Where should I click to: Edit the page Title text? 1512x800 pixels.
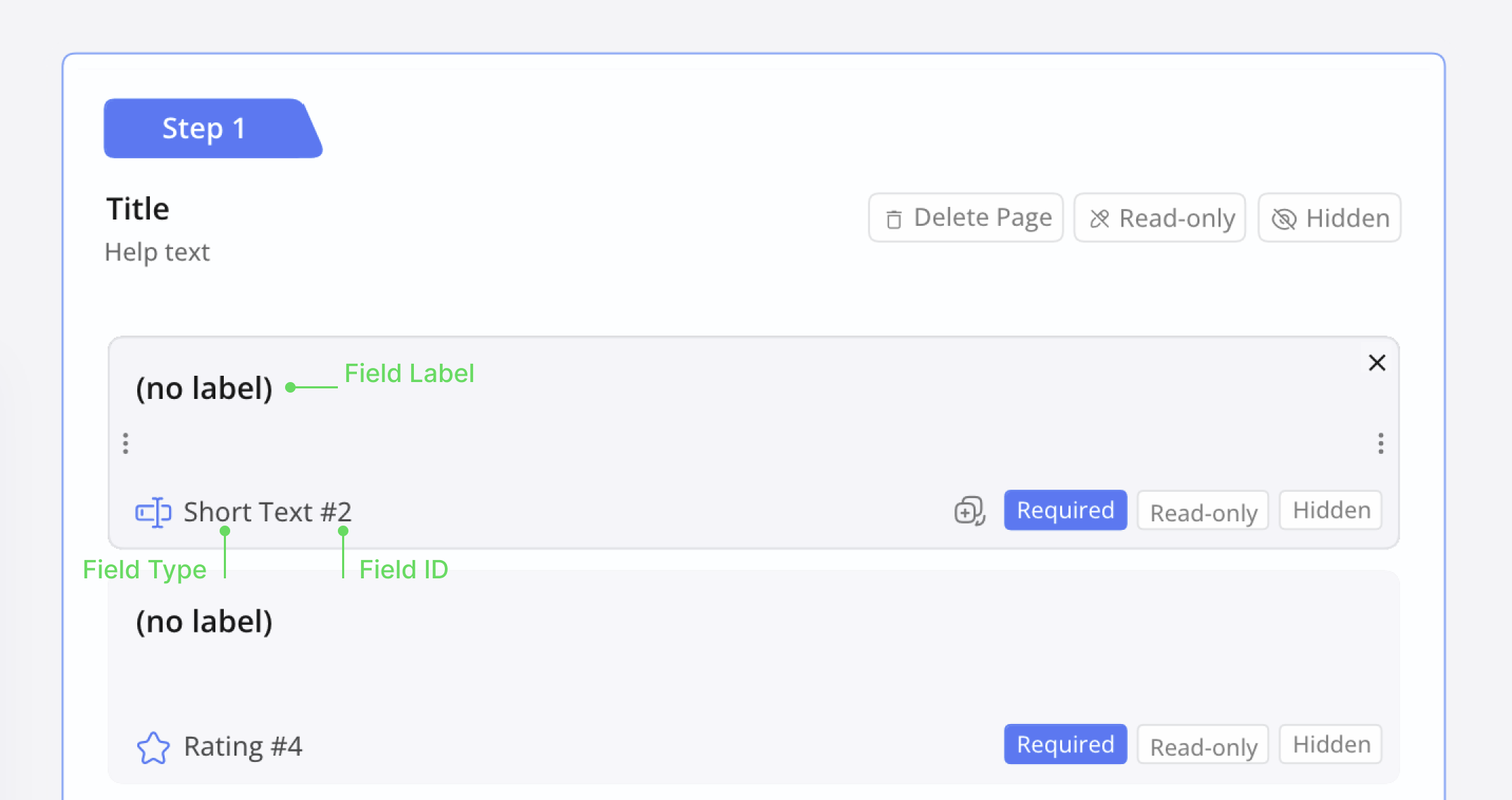point(138,209)
